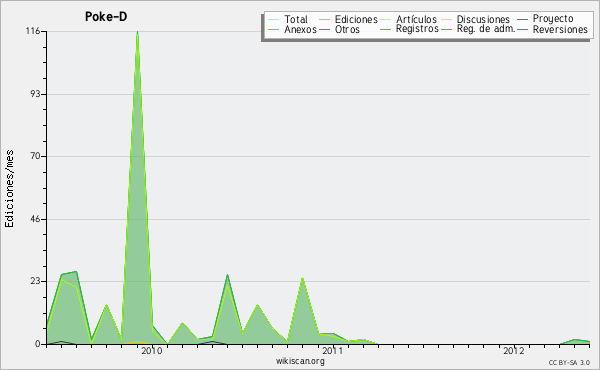Click the 0 y-axis label
The image size is (600, 370).
(x=38, y=344)
